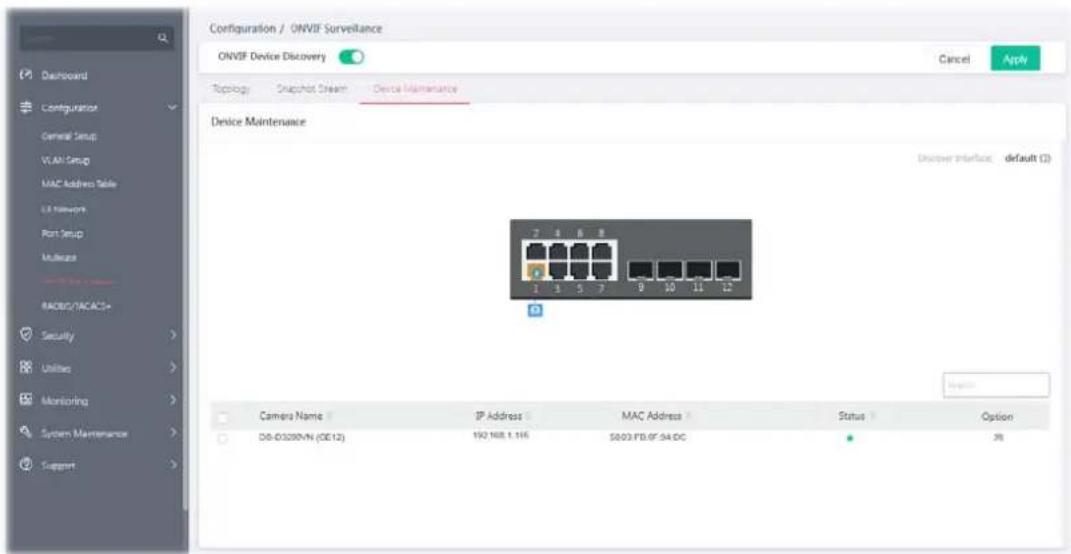This screenshot has width=1071, height=554.
Task: Select port 8 on the switch diagram
Action: click(601, 251)
